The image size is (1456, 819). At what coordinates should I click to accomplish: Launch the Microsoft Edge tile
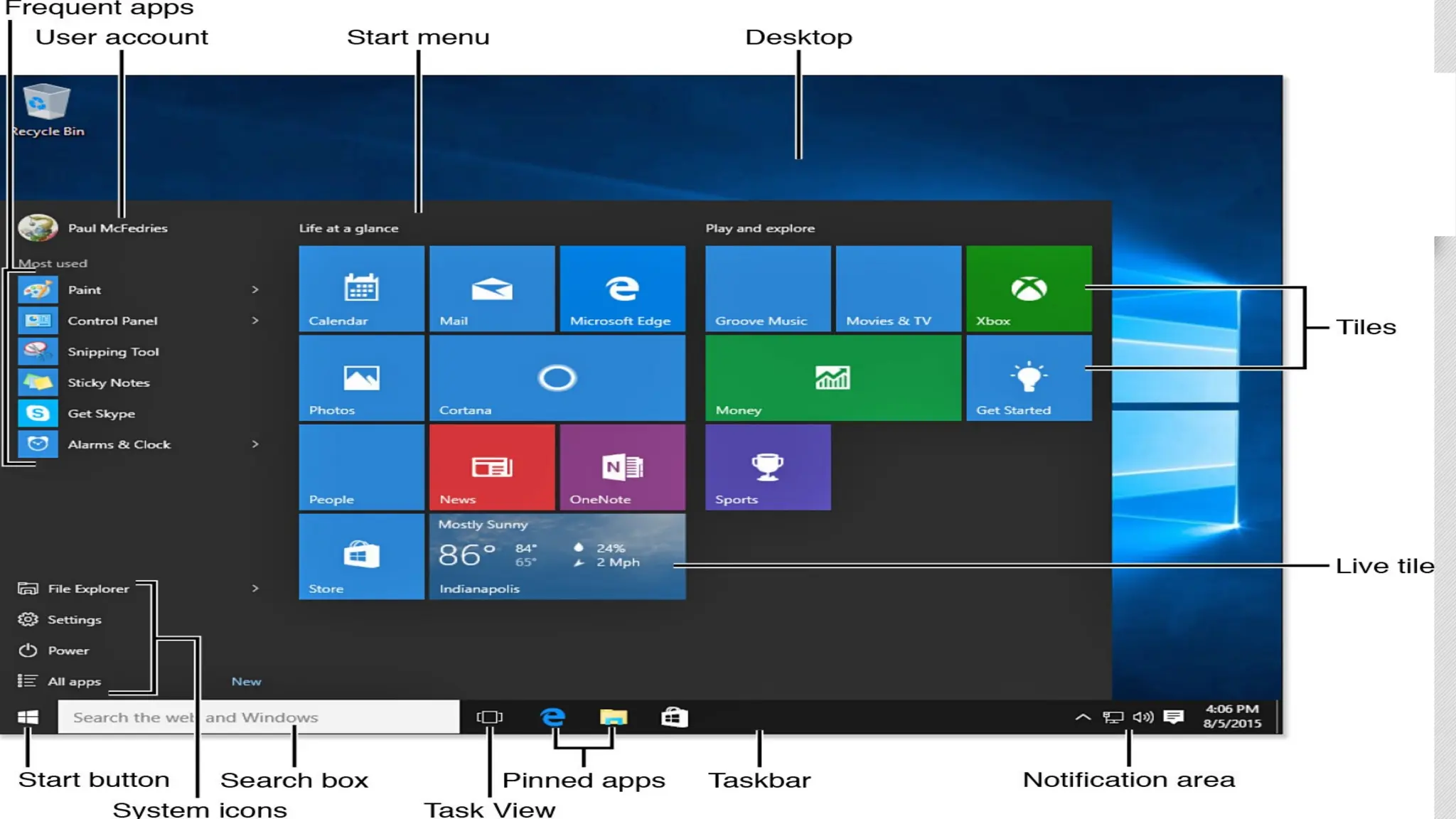[x=623, y=289]
